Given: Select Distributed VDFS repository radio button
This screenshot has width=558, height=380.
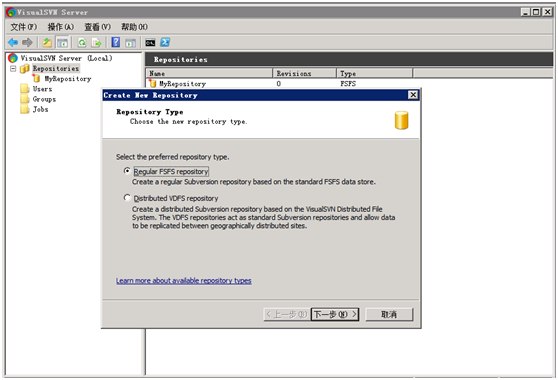Looking at the screenshot, I should click(x=127, y=198).
